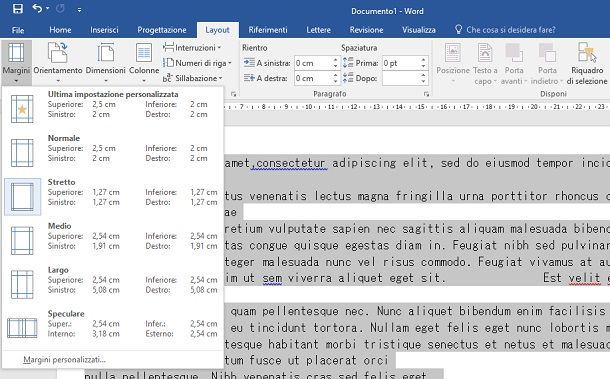Open the Interruzioni breaks dropdown

click(x=192, y=48)
